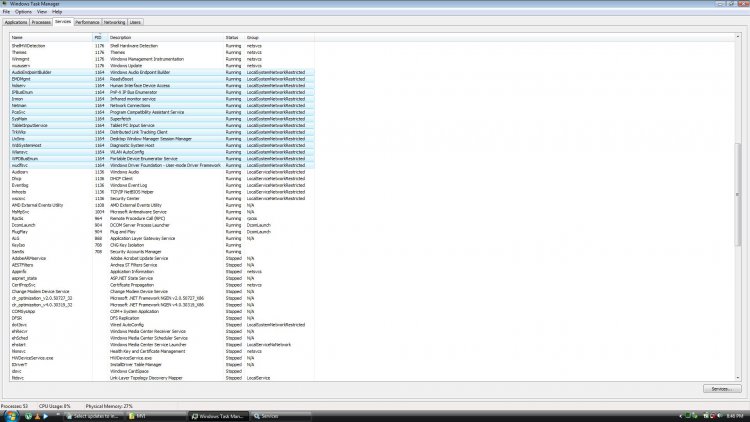
Task: Switch to the Services taskbar window
Action: pos(281,416)
